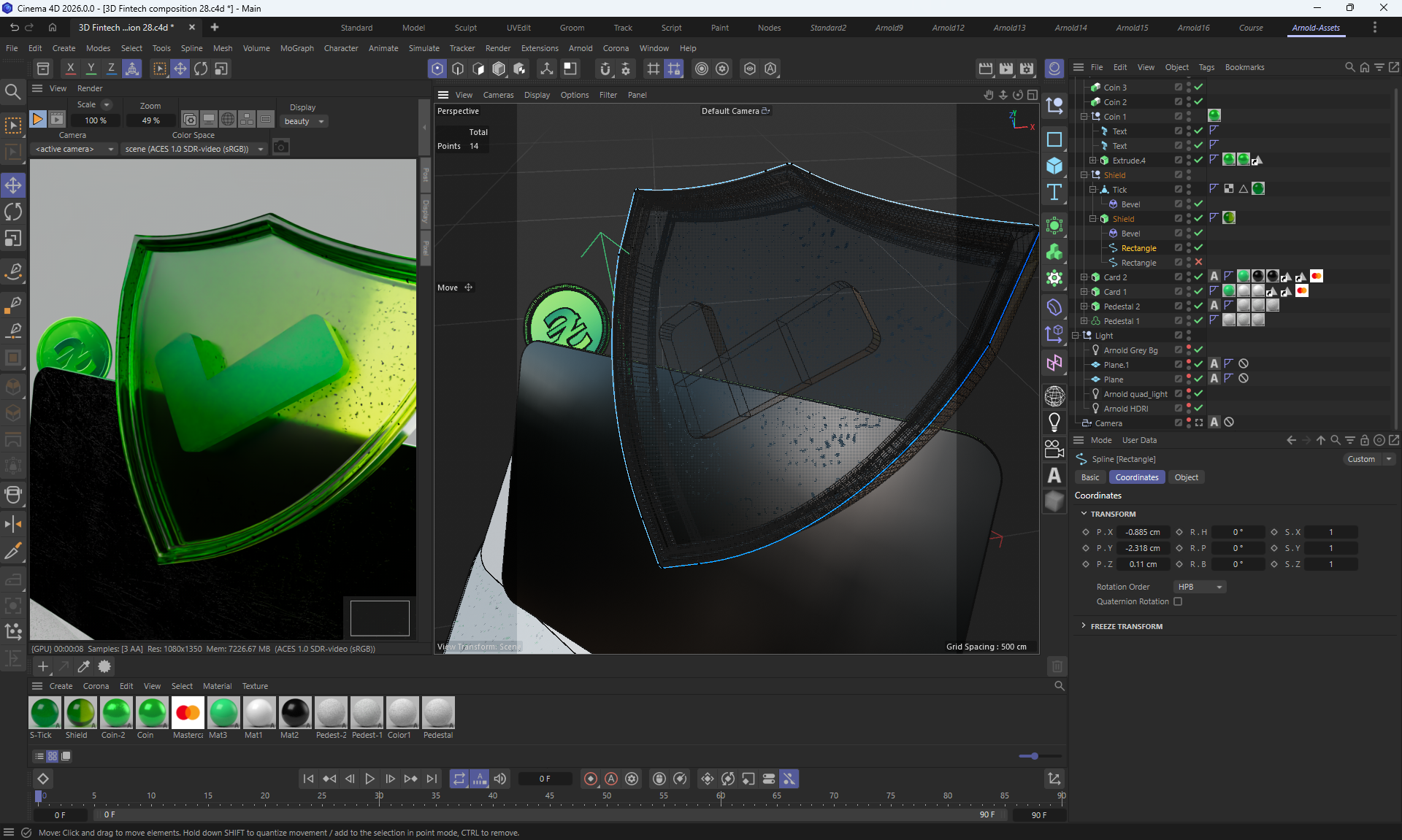The width and height of the screenshot is (1402, 840).
Task: Select the Rotate tool in left toolbar
Action: point(13,212)
